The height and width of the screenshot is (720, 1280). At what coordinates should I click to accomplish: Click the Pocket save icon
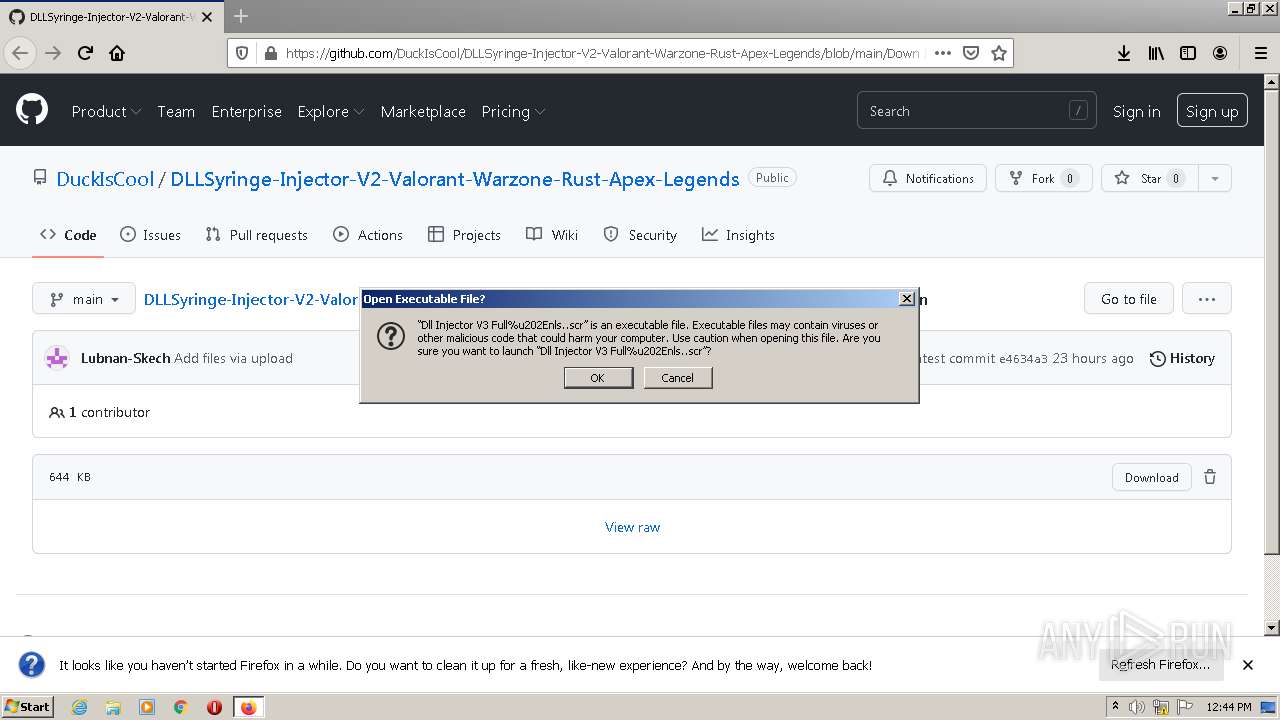click(x=970, y=53)
